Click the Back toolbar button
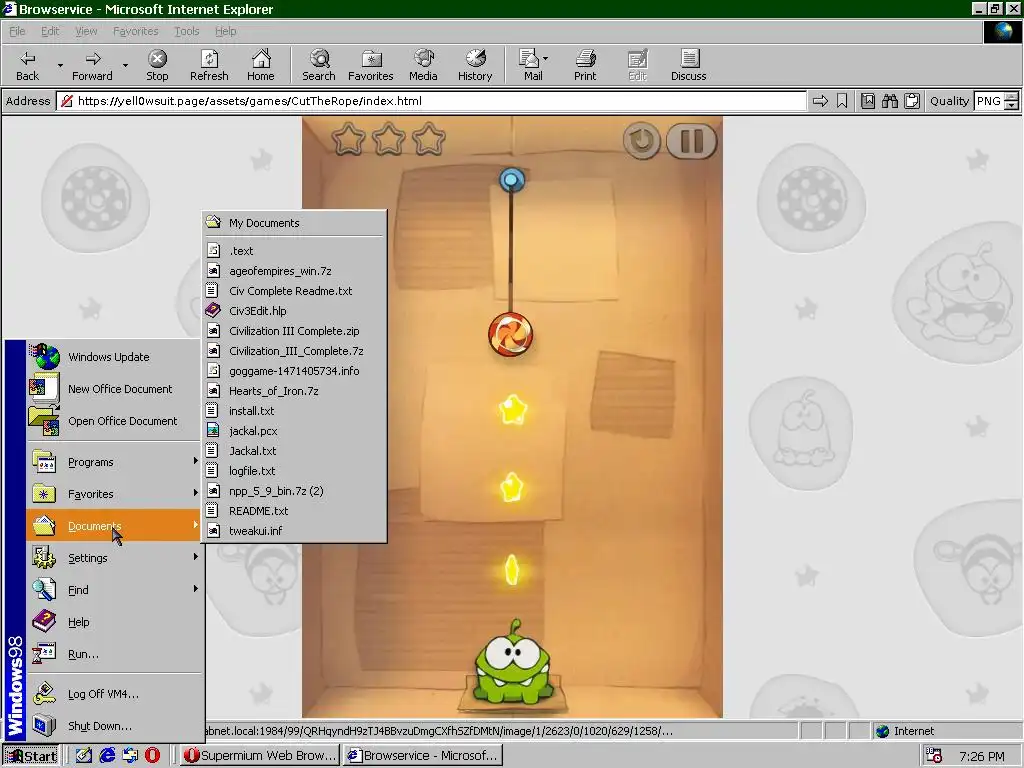 (x=27, y=65)
